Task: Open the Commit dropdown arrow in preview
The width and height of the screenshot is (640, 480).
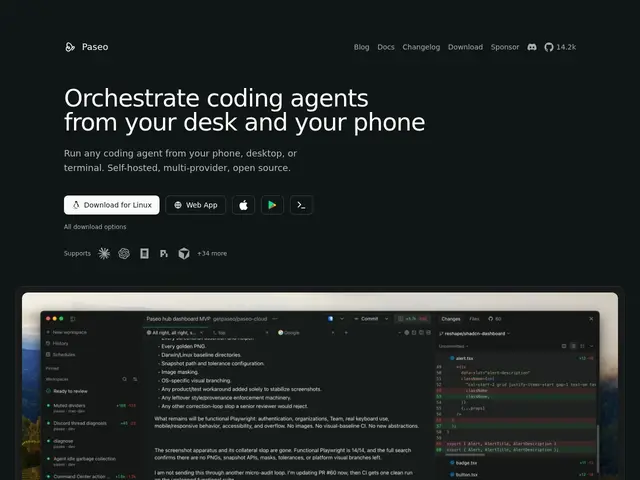Action: pos(387,319)
